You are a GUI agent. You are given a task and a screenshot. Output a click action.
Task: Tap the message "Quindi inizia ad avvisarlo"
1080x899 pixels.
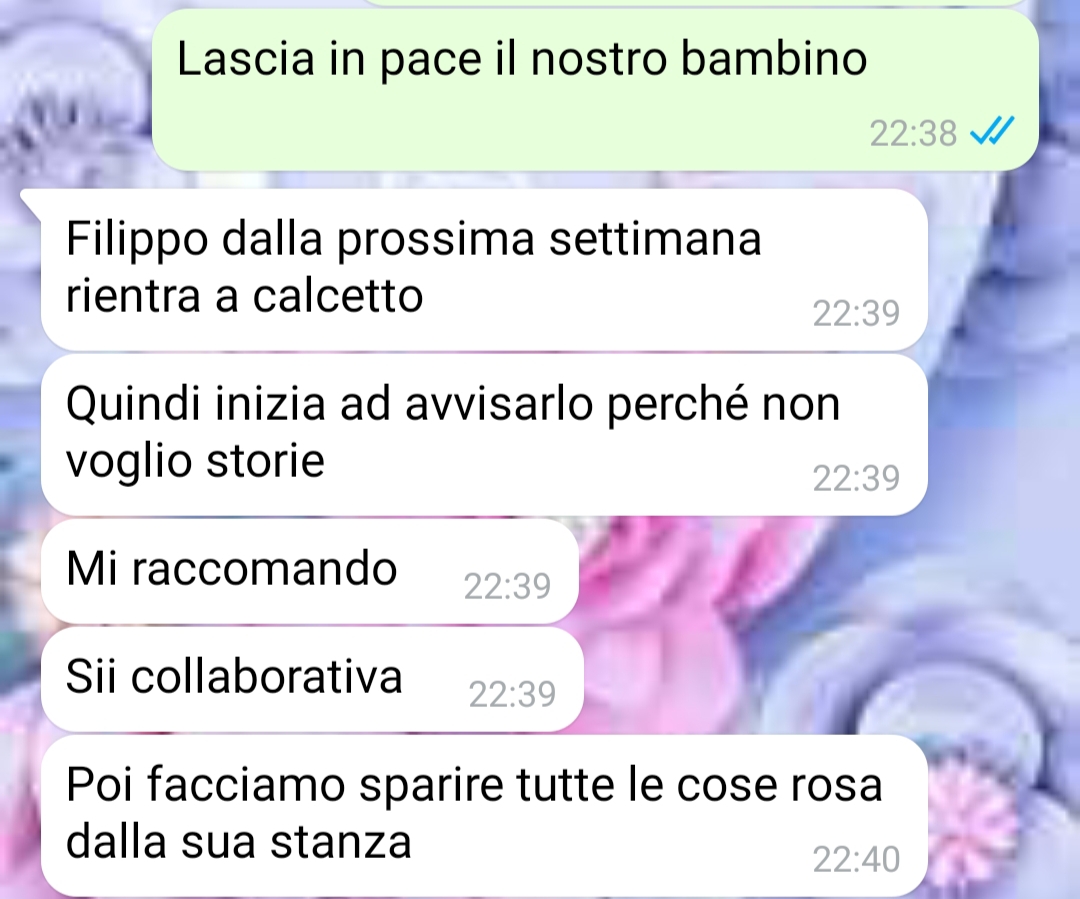484,435
